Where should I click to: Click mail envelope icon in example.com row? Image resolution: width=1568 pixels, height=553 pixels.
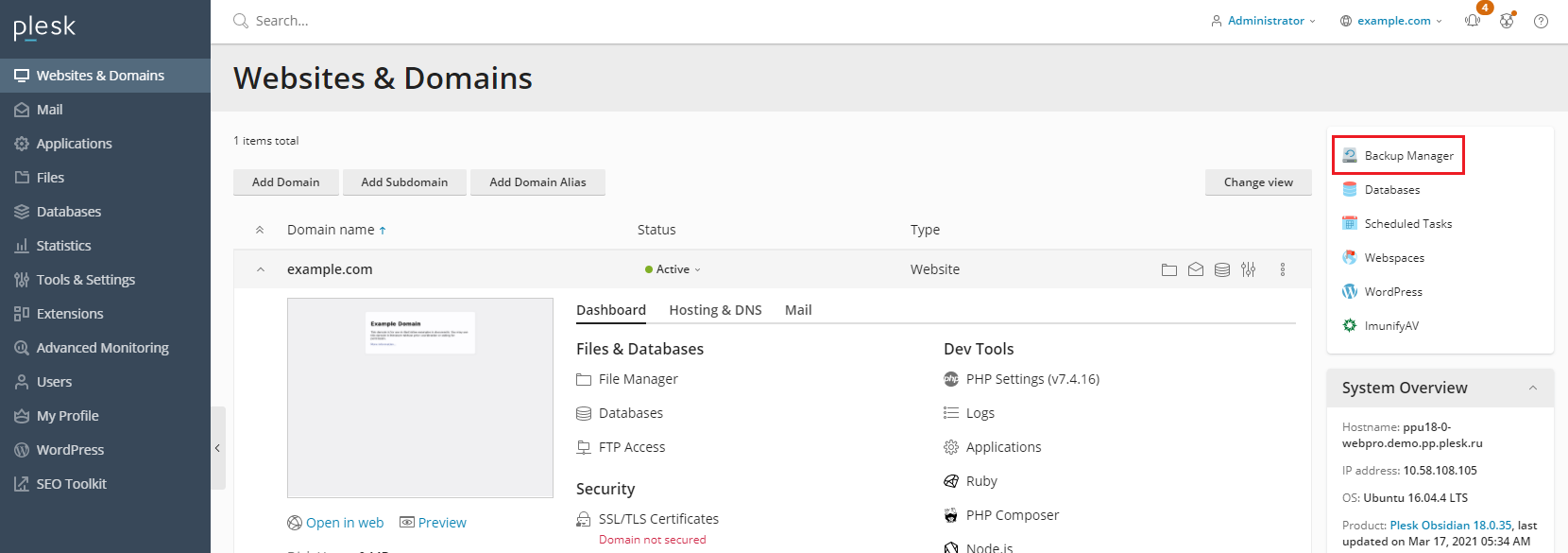point(1195,269)
